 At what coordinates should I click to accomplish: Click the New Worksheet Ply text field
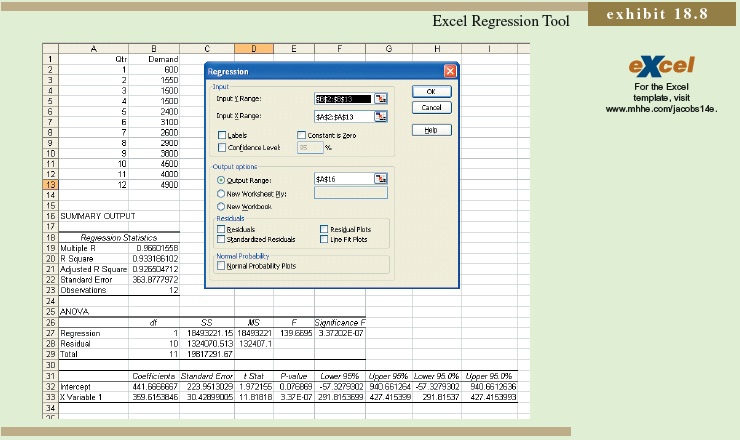[x=350, y=192]
